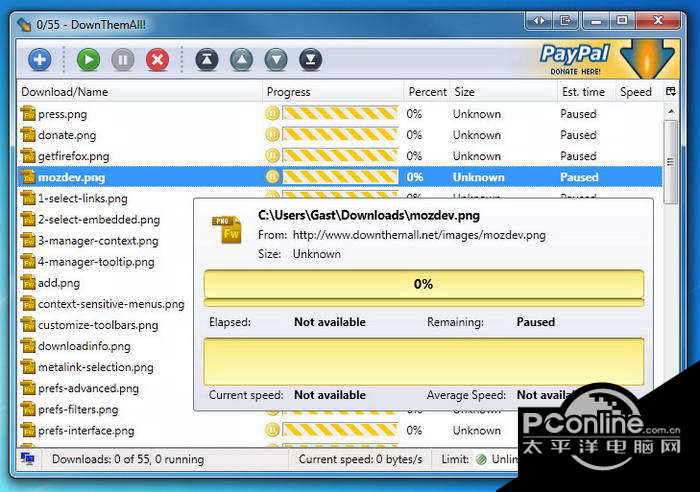Select 2-select-embedded.png entry
Image resolution: width=700 pixels, height=492 pixels.
click(99, 219)
